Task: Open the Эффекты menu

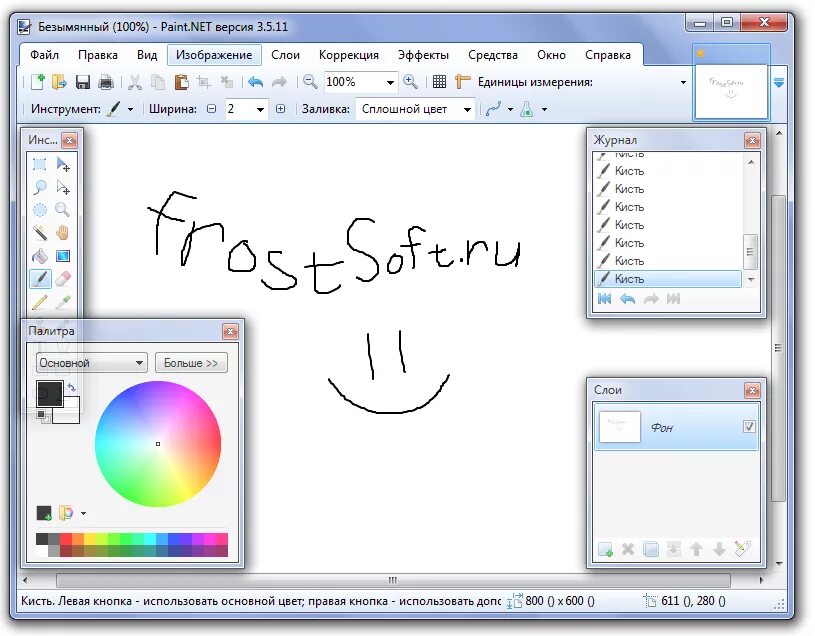Action: tap(423, 55)
